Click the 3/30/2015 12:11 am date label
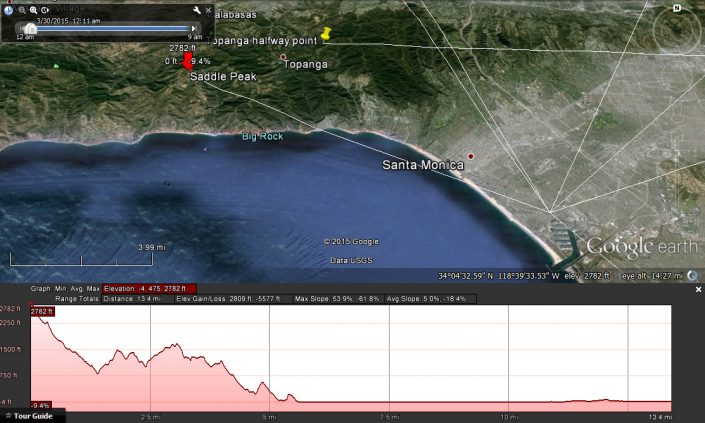Image resolution: width=705 pixels, height=423 pixels. (x=68, y=21)
